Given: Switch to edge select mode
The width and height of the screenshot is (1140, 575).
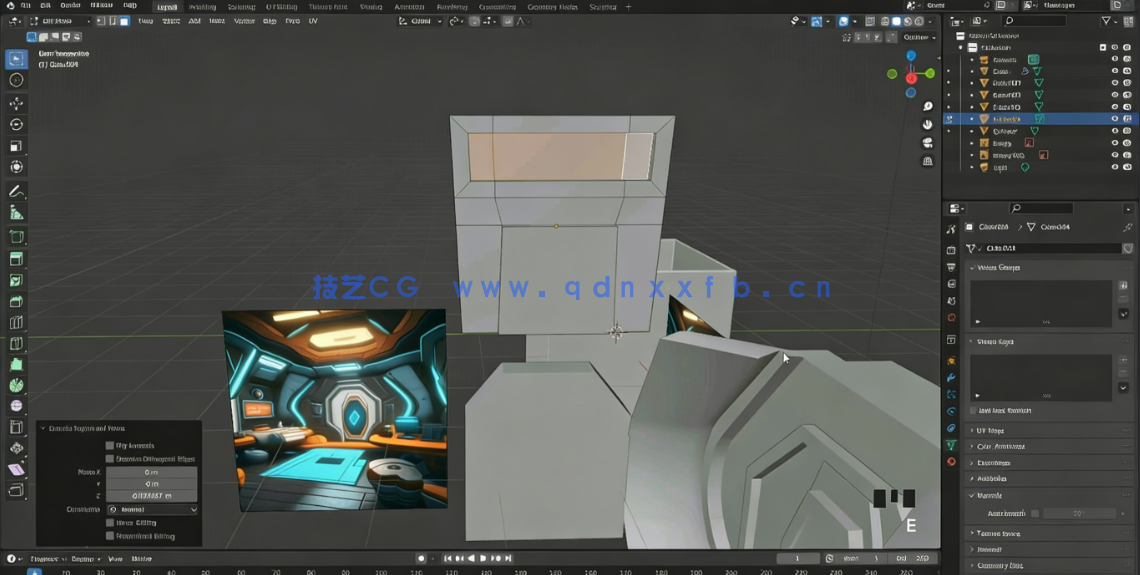Looking at the screenshot, I should tap(113, 21).
